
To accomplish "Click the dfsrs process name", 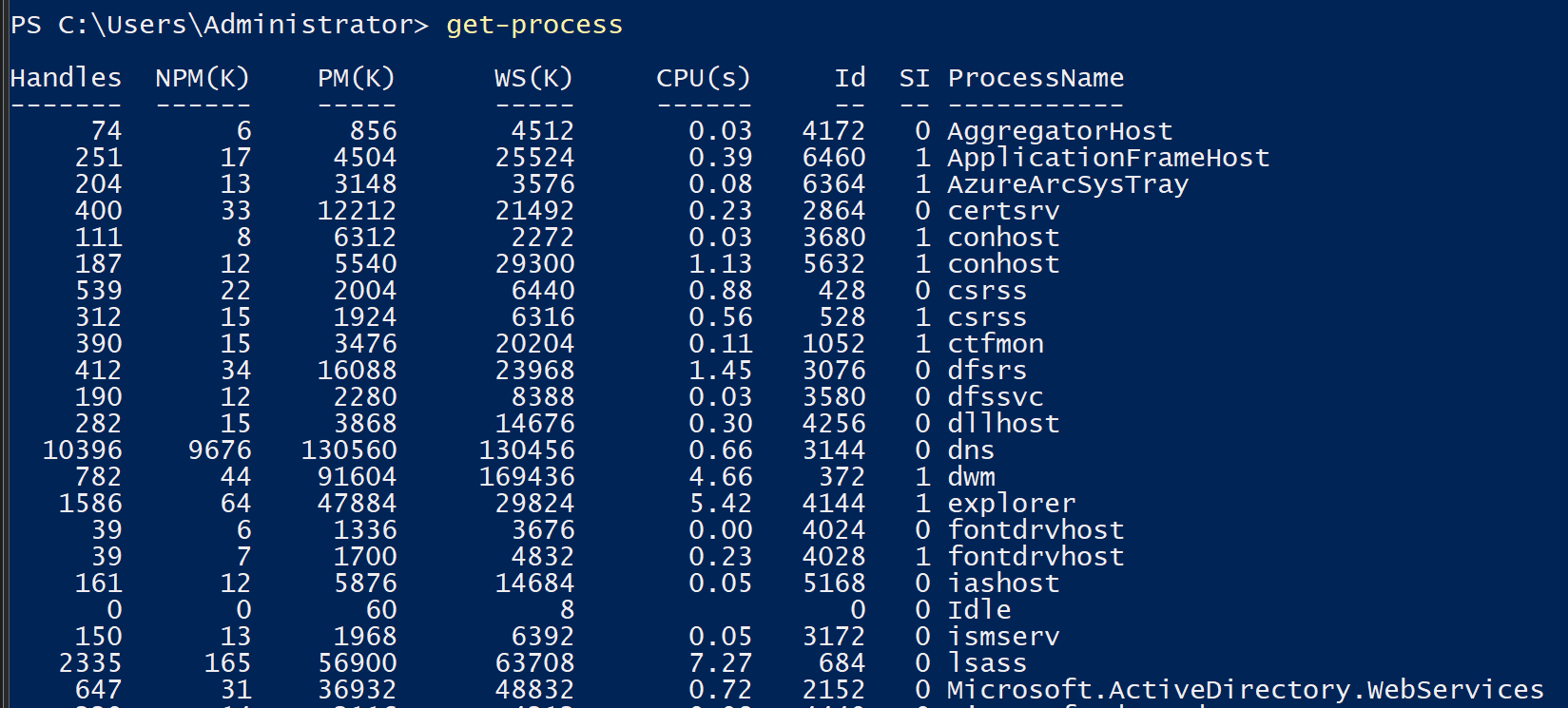I will [987, 371].
